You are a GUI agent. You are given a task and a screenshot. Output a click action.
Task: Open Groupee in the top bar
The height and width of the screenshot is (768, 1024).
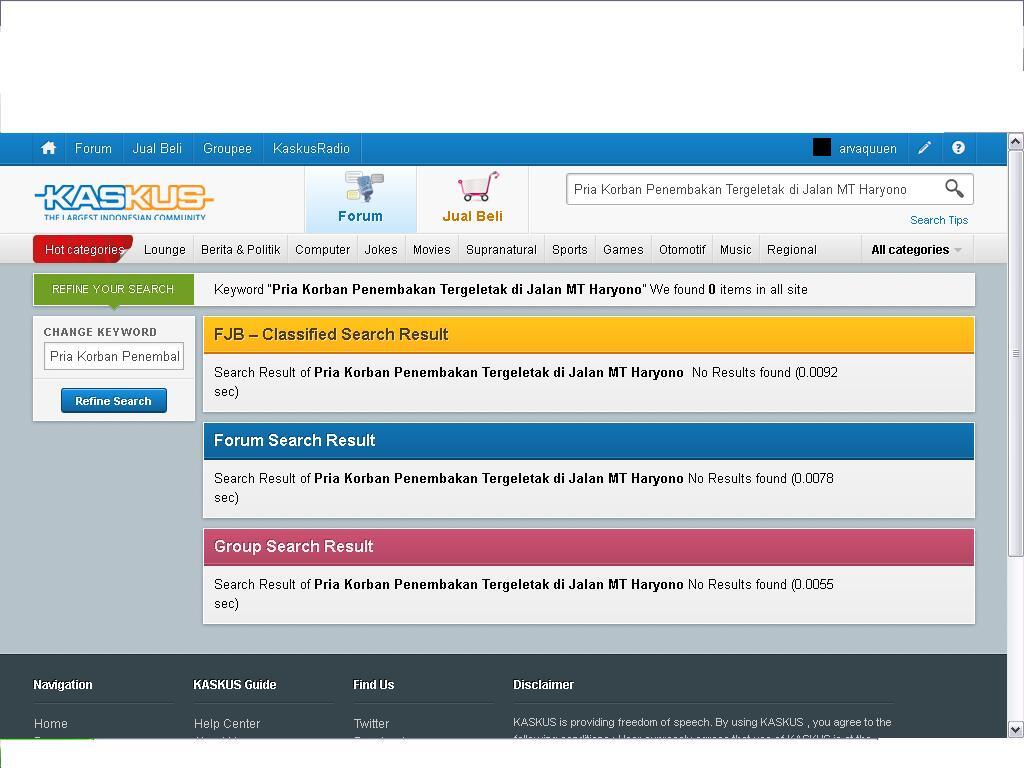[x=227, y=148]
